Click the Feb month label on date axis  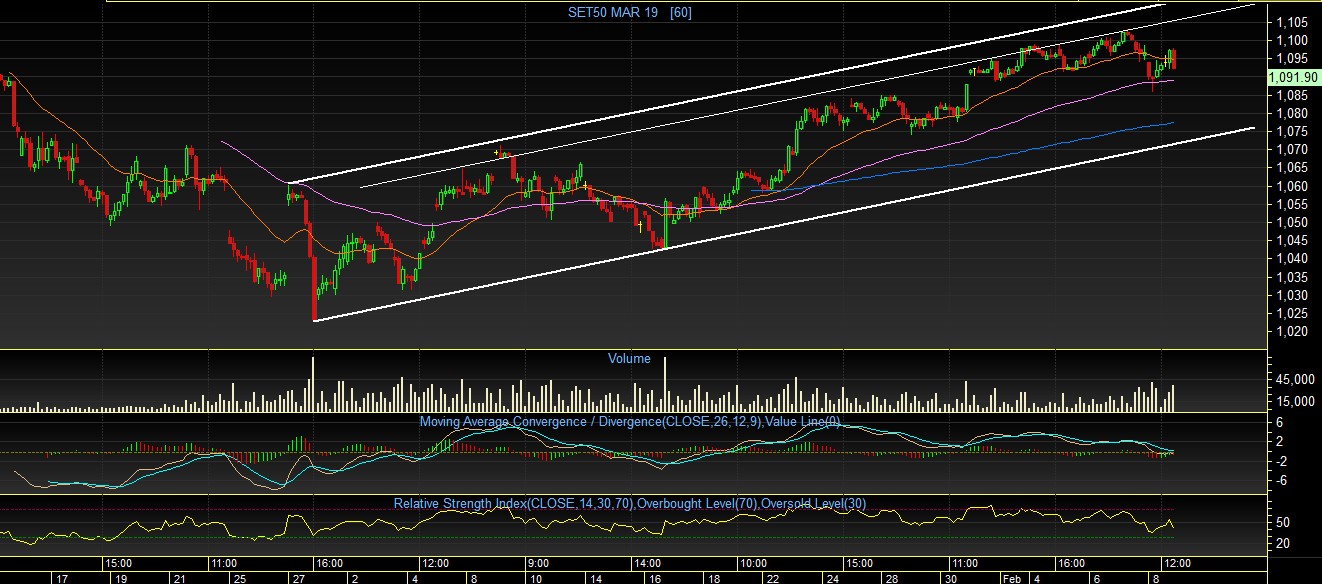click(x=1011, y=578)
